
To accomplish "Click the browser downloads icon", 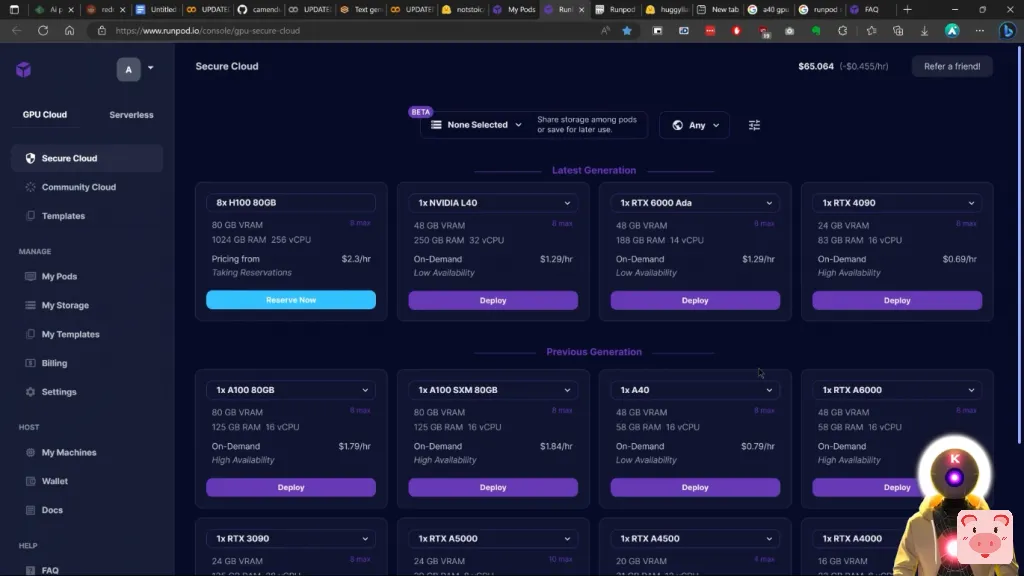I will (924, 31).
